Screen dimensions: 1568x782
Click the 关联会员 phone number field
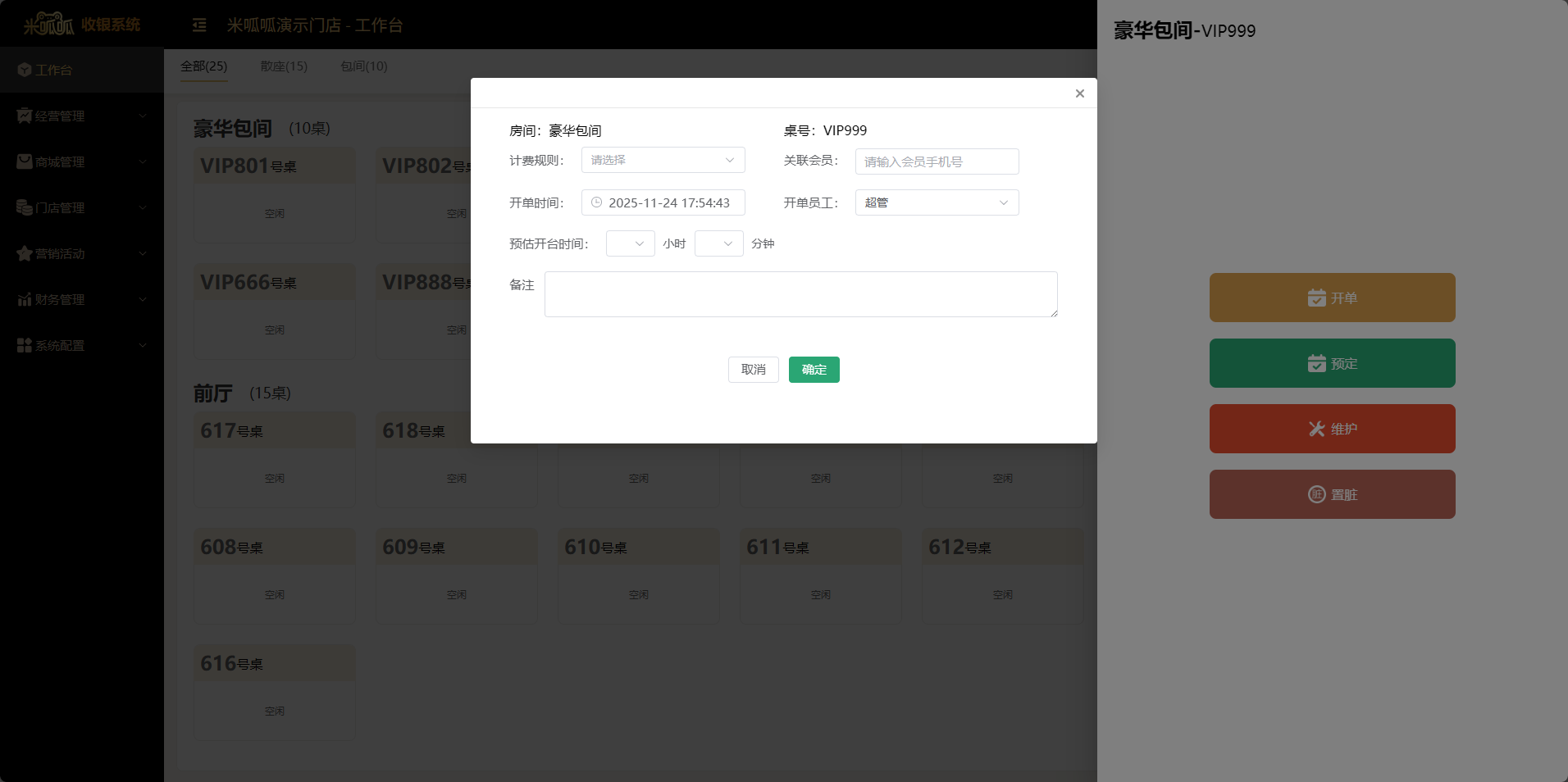tap(937, 162)
